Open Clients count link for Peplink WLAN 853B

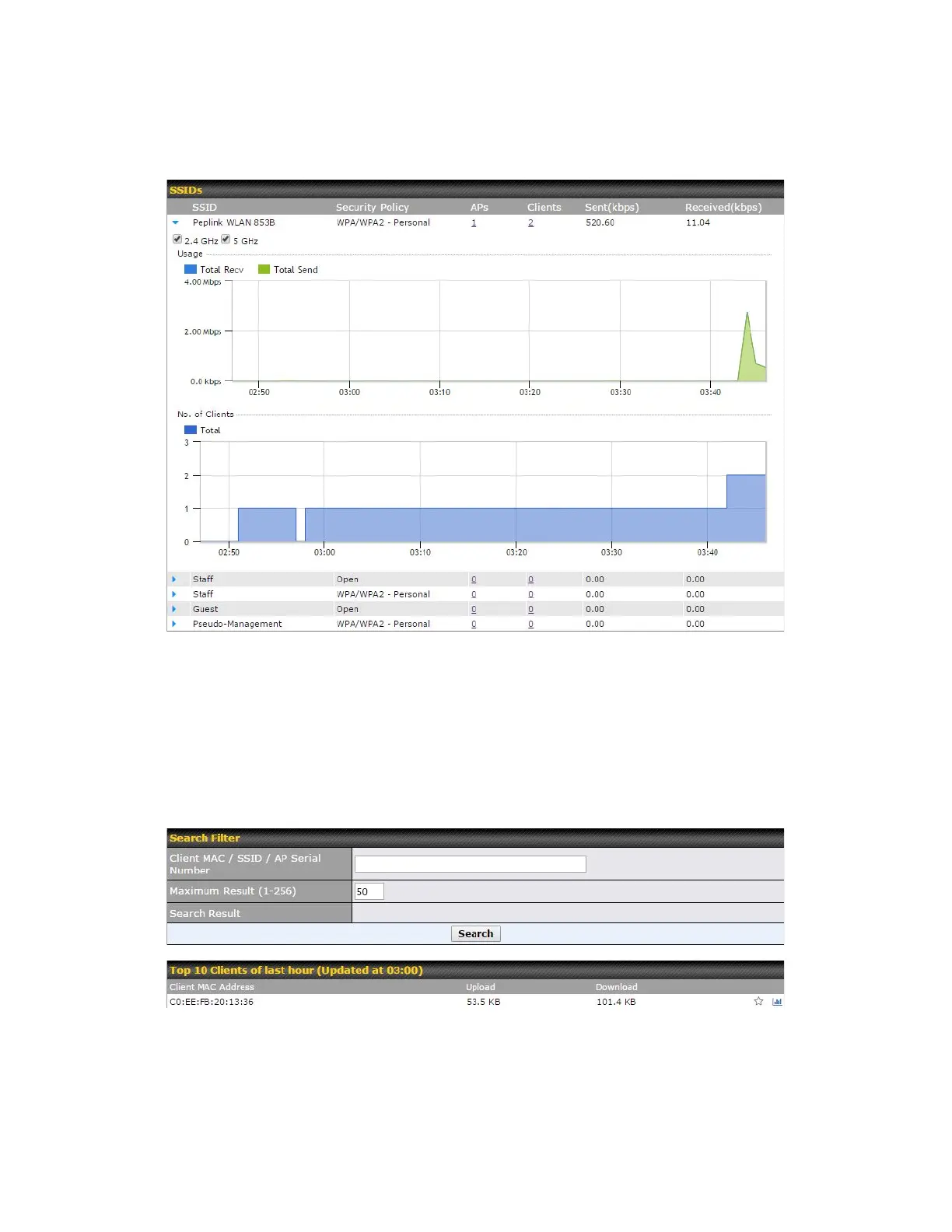coord(530,222)
